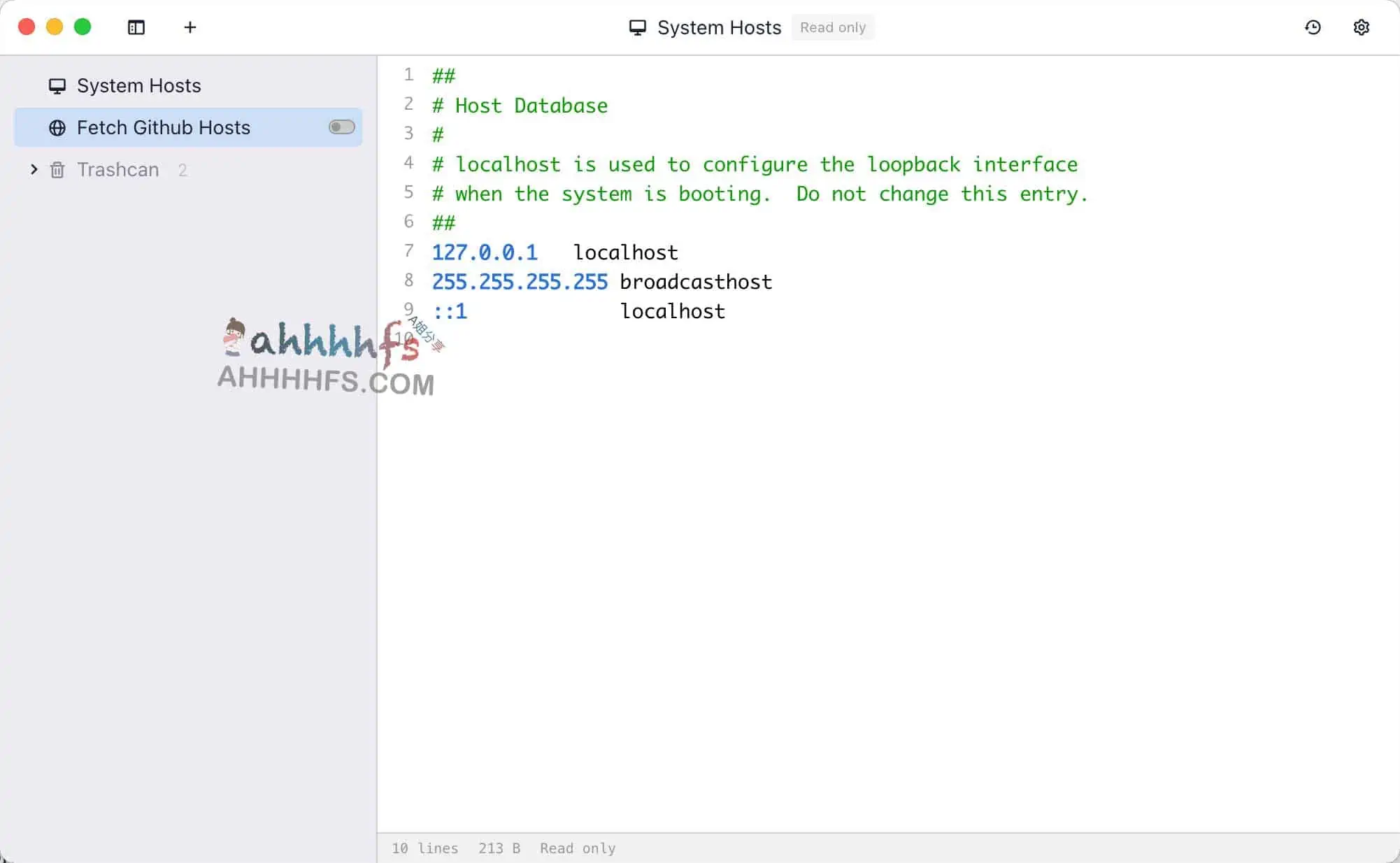Toggle the sidebar panel icon in the toolbar
This screenshot has width=1400, height=863.
pos(136,28)
